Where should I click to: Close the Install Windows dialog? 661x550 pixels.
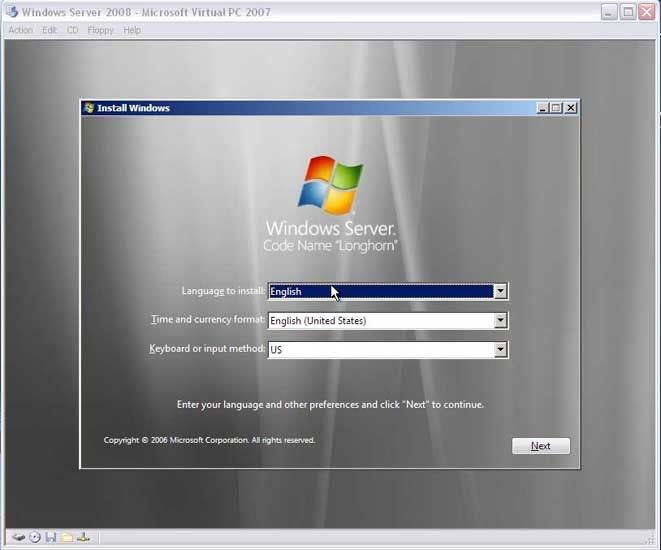coord(571,108)
